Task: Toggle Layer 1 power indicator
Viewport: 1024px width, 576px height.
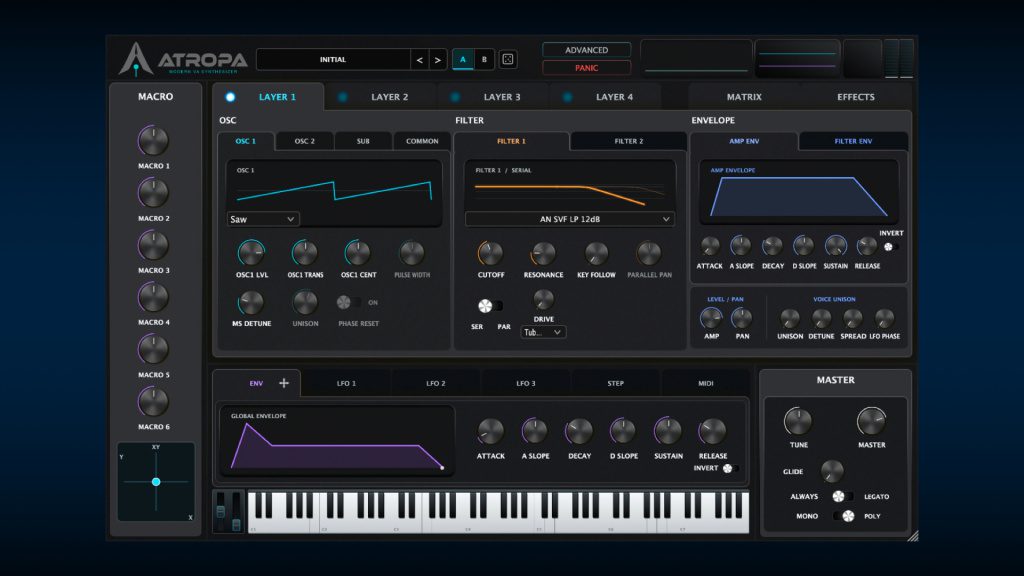Action: point(230,97)
